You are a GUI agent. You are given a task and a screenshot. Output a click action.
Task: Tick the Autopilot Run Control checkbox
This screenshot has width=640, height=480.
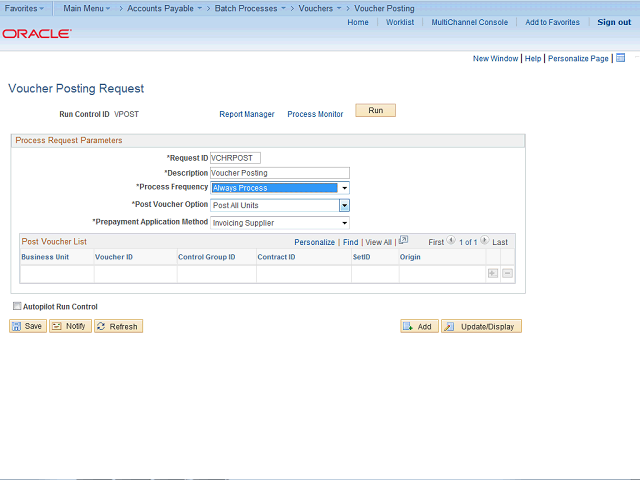[17, 306]
